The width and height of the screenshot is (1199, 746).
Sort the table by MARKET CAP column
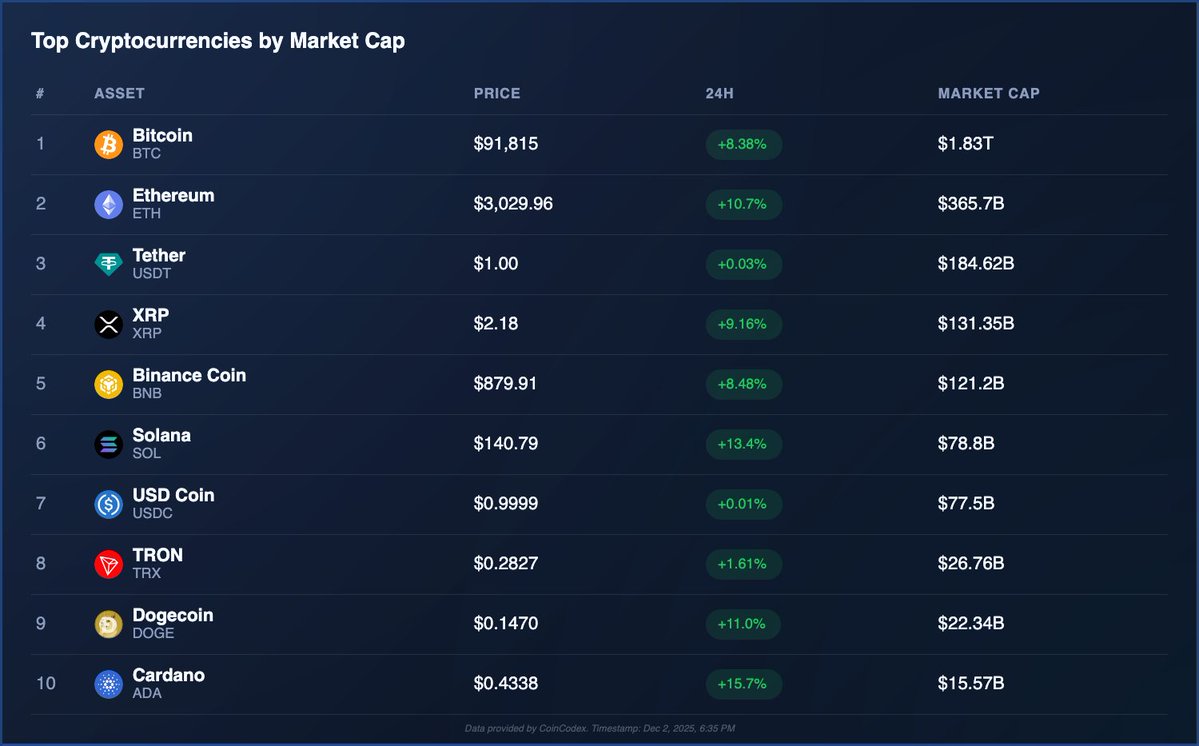coord(989,93)
